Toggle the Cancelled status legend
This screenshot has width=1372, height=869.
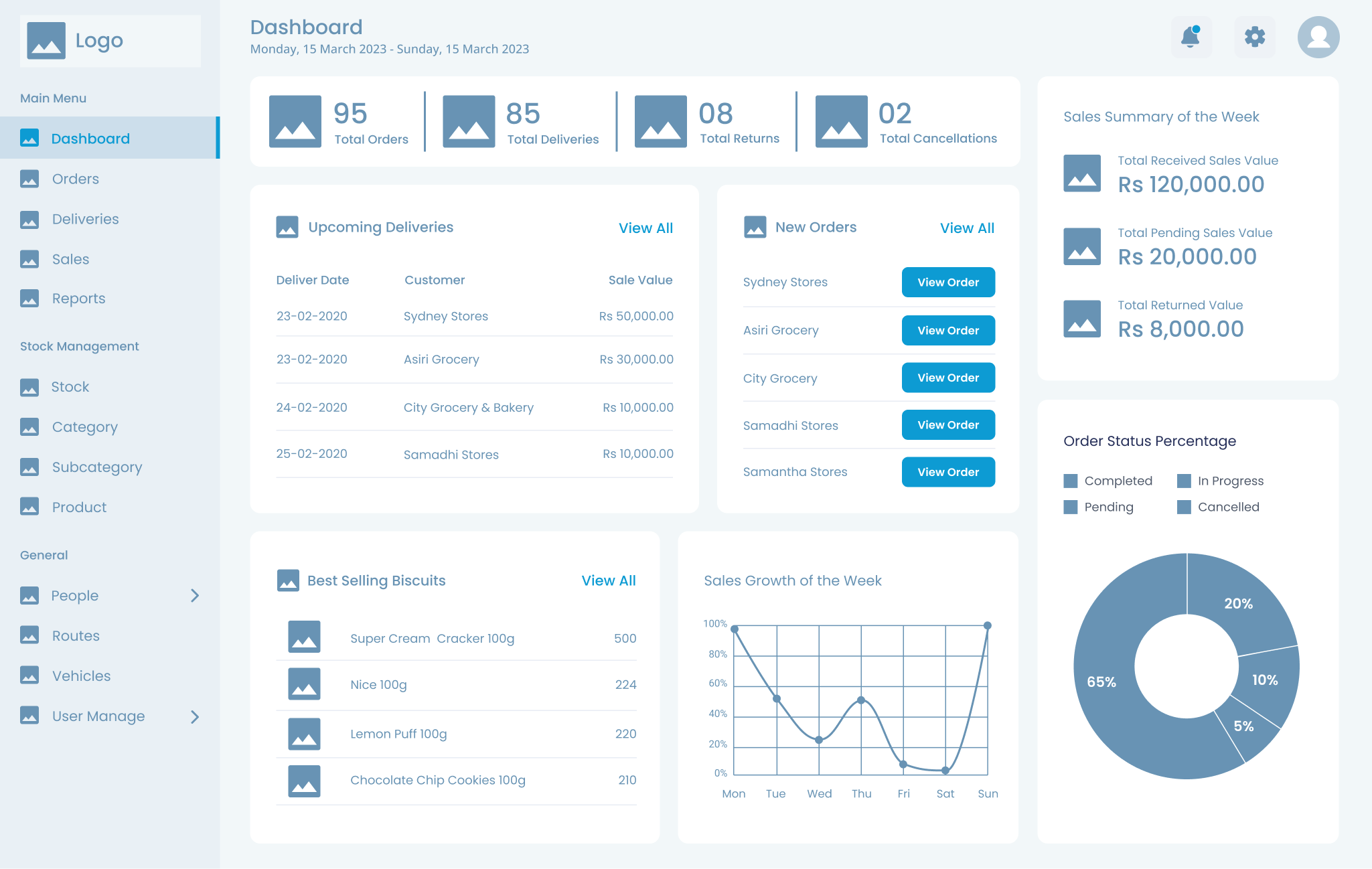coord(1183,507)
